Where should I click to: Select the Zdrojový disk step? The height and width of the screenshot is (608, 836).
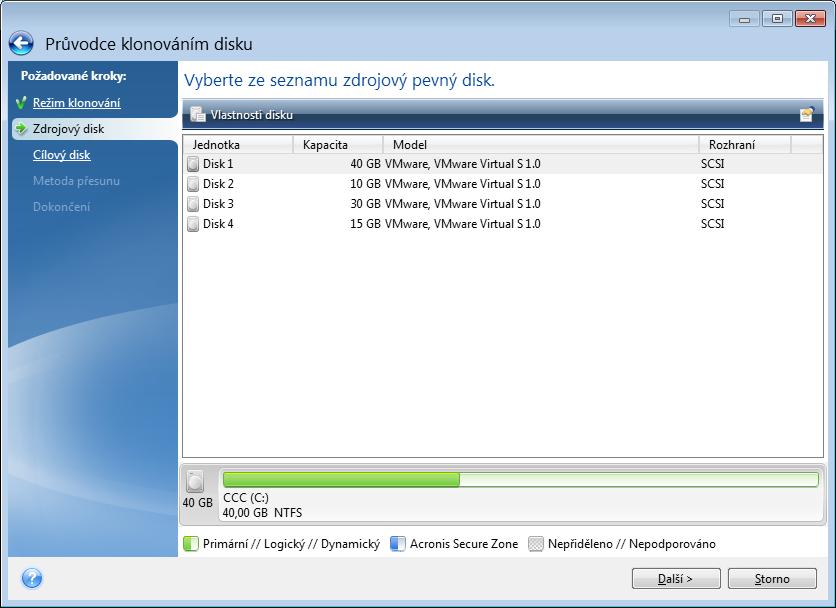[68, 129]
